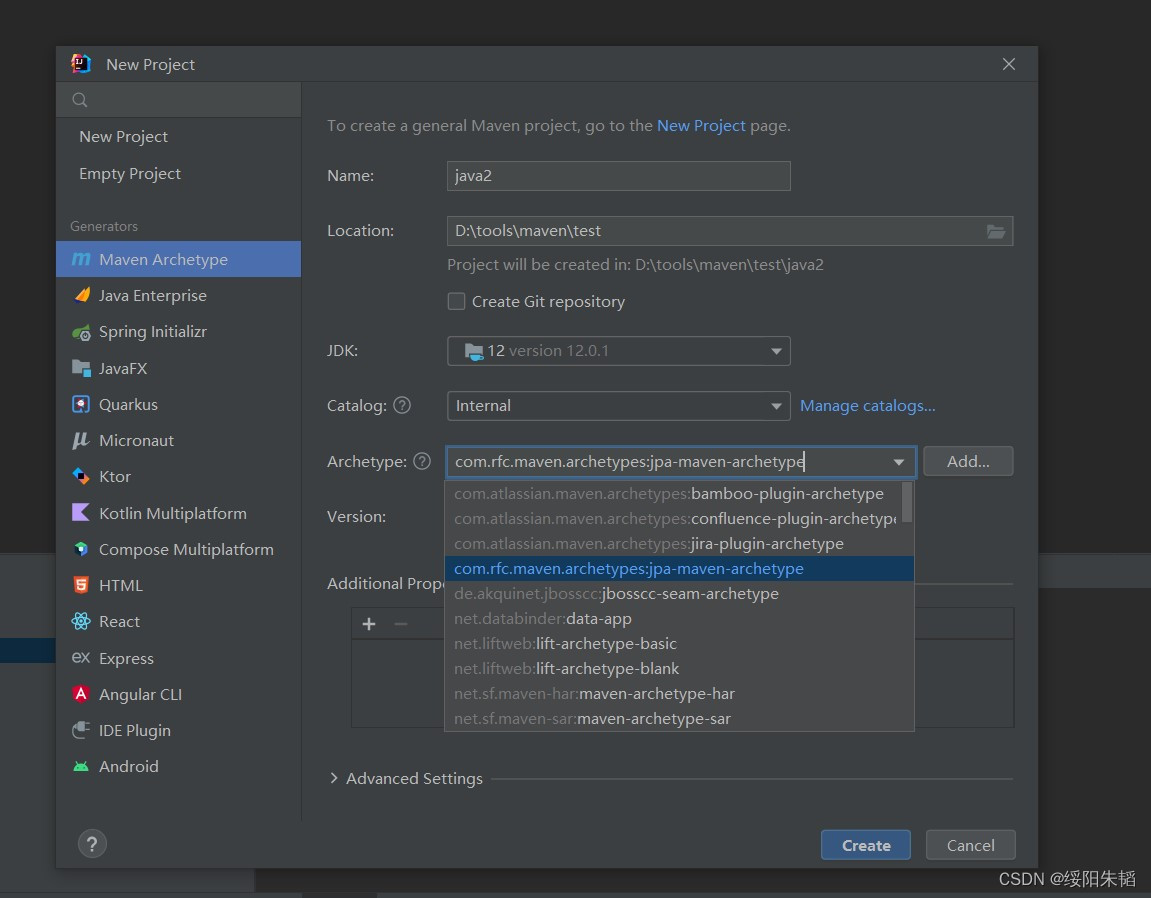Screen dimensions: 1151x898
Task: Click the Android robot icon
Action: [81, 767]
